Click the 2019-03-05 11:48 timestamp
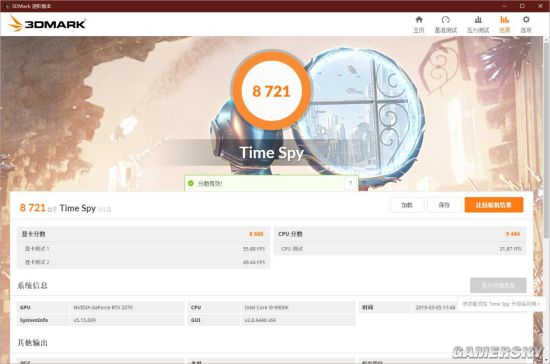Image resolution: width=550 pixels, height=364 pixels. tap(435, 307)
